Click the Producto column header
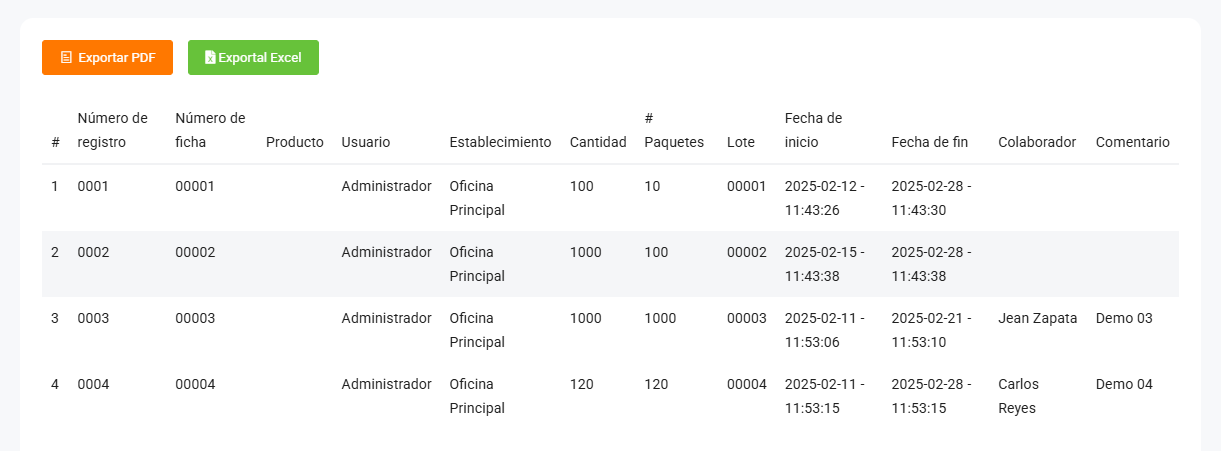The width and height of the screenshot is (1221, 451). tap(295, 142)
